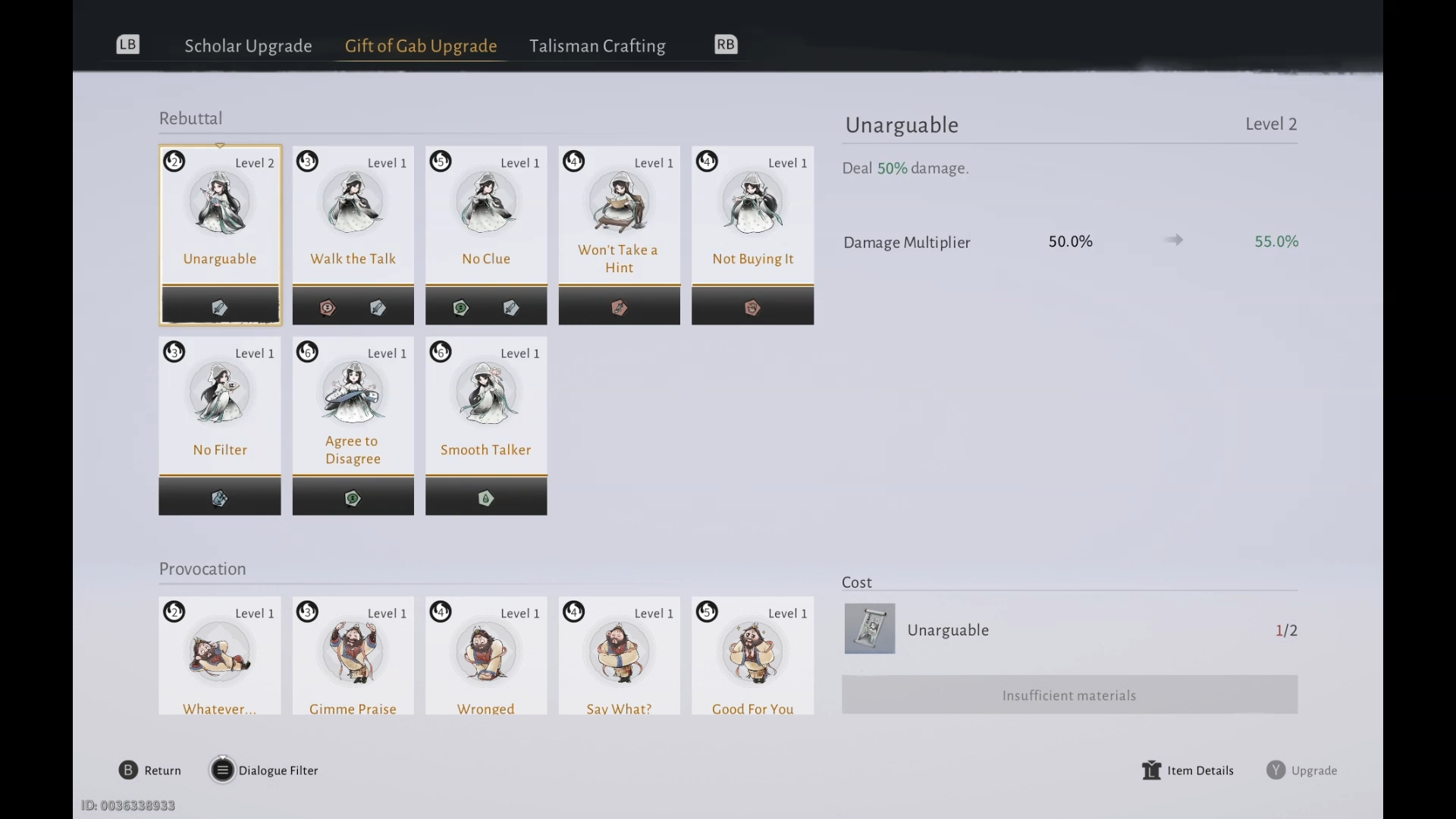
Task: Click the No Filter character icon
Action: 220,393
